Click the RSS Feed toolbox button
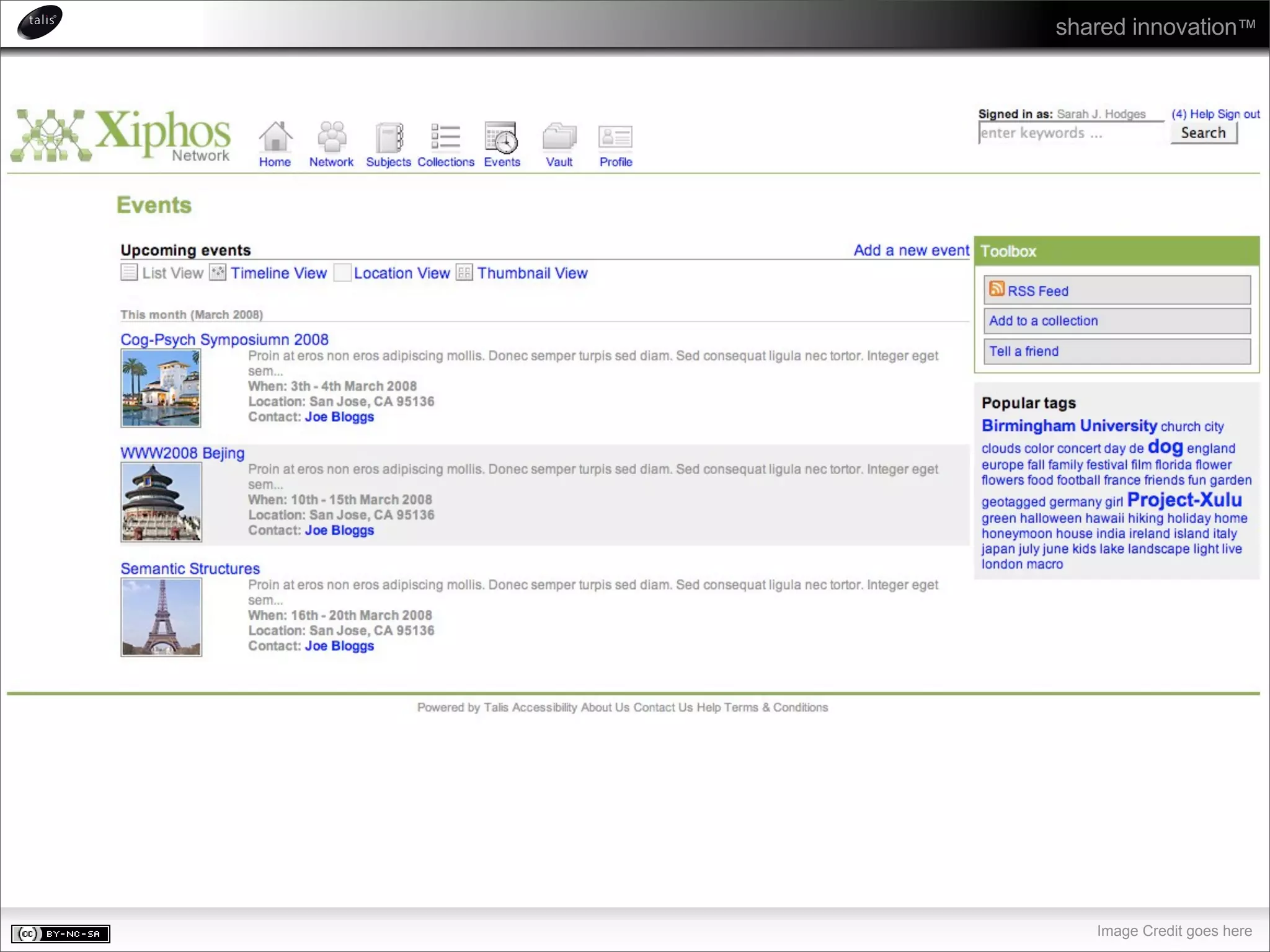Image resolution: width=1270 pixels, height=952 pixels. point(1117,290)
